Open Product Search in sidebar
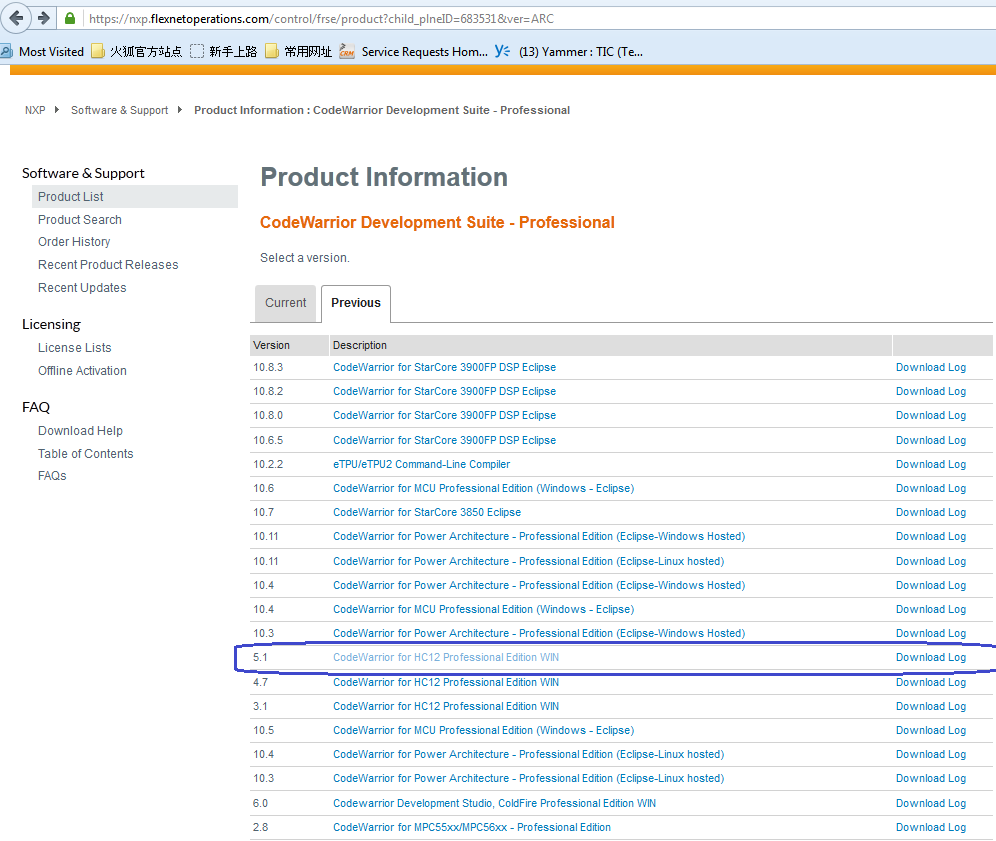The image size is (996, 841). click(x=79, y=220)
